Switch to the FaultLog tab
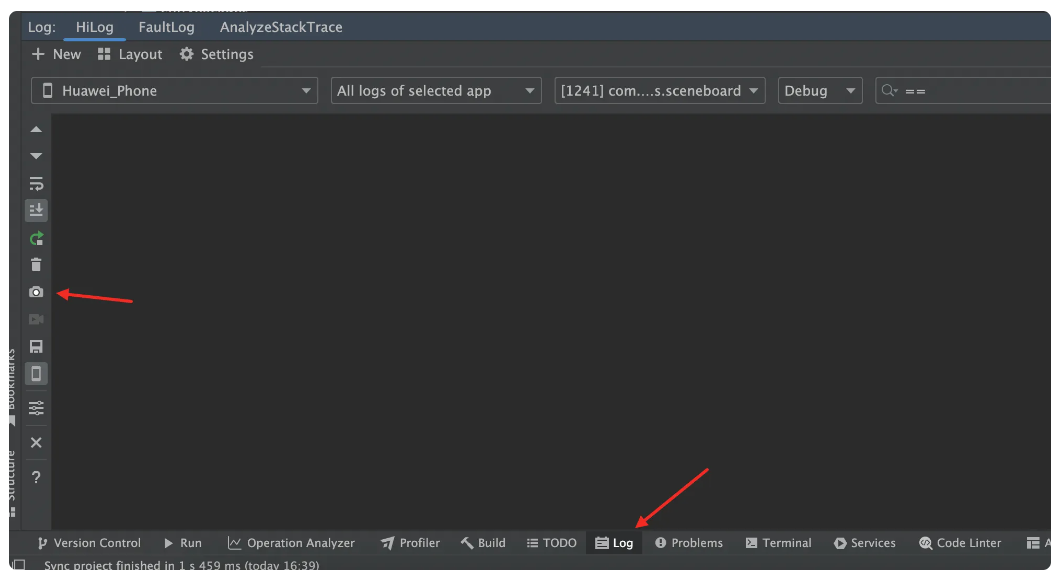Image resolution: width=1062 pixels, height=582 pixels. (x=167, y=27)
